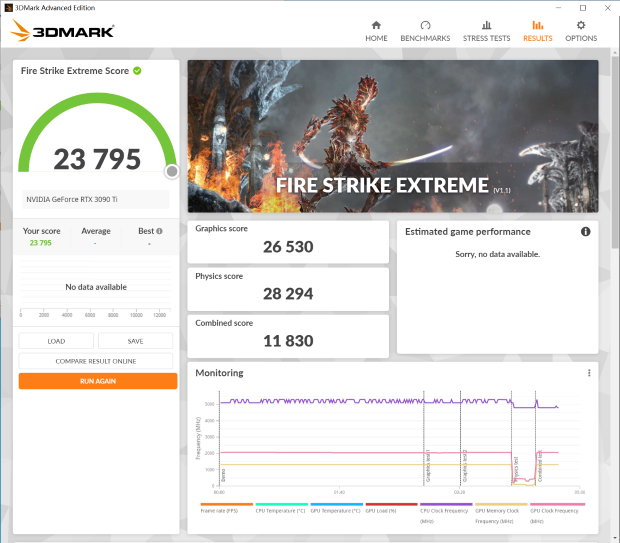
Task: Click the Fire Strike Extreme banner image
Action: pyautogui.click(x=393, y=136)
